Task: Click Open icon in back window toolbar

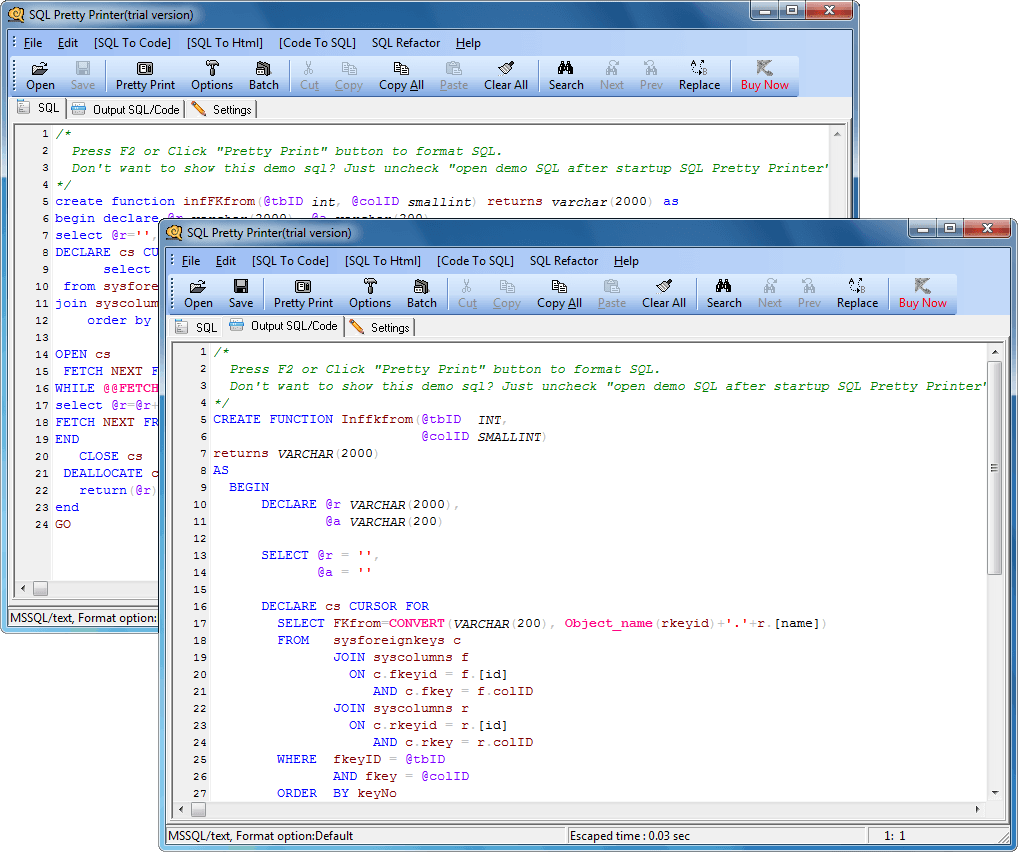Action: click(x=40, y=75)
